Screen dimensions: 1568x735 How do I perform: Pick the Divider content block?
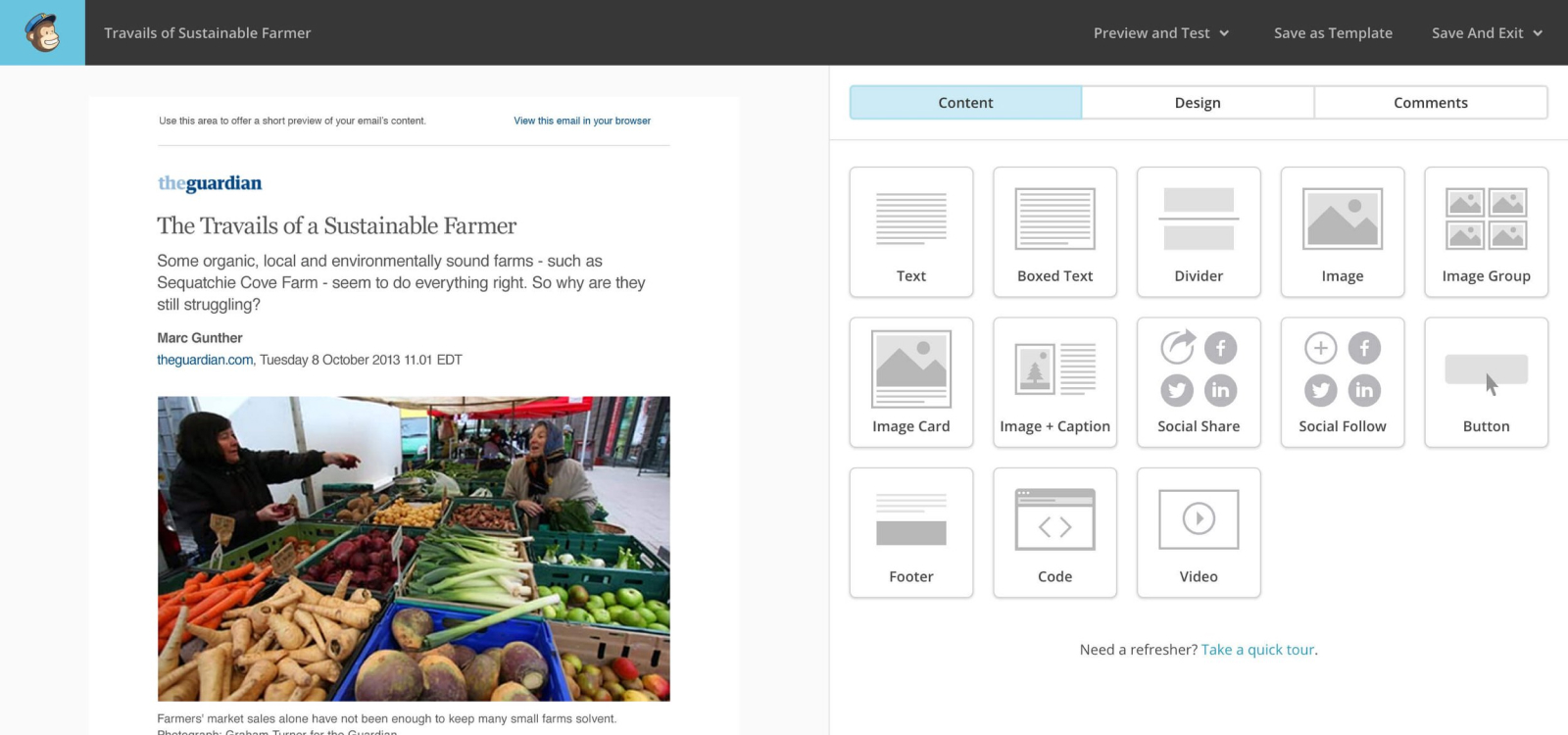pos(1199,231)
